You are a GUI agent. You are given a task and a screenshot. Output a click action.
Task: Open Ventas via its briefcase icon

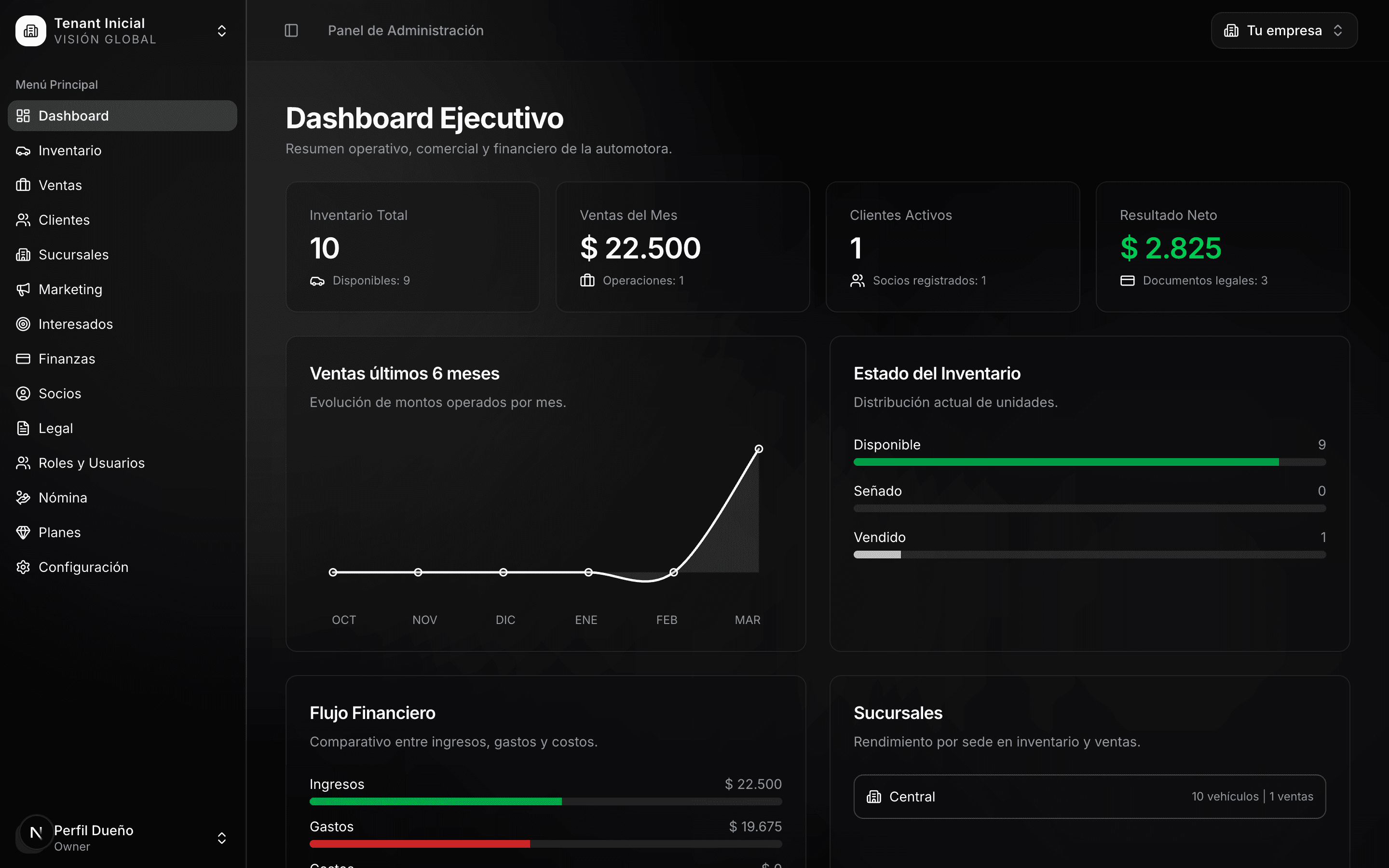(23, 185)
